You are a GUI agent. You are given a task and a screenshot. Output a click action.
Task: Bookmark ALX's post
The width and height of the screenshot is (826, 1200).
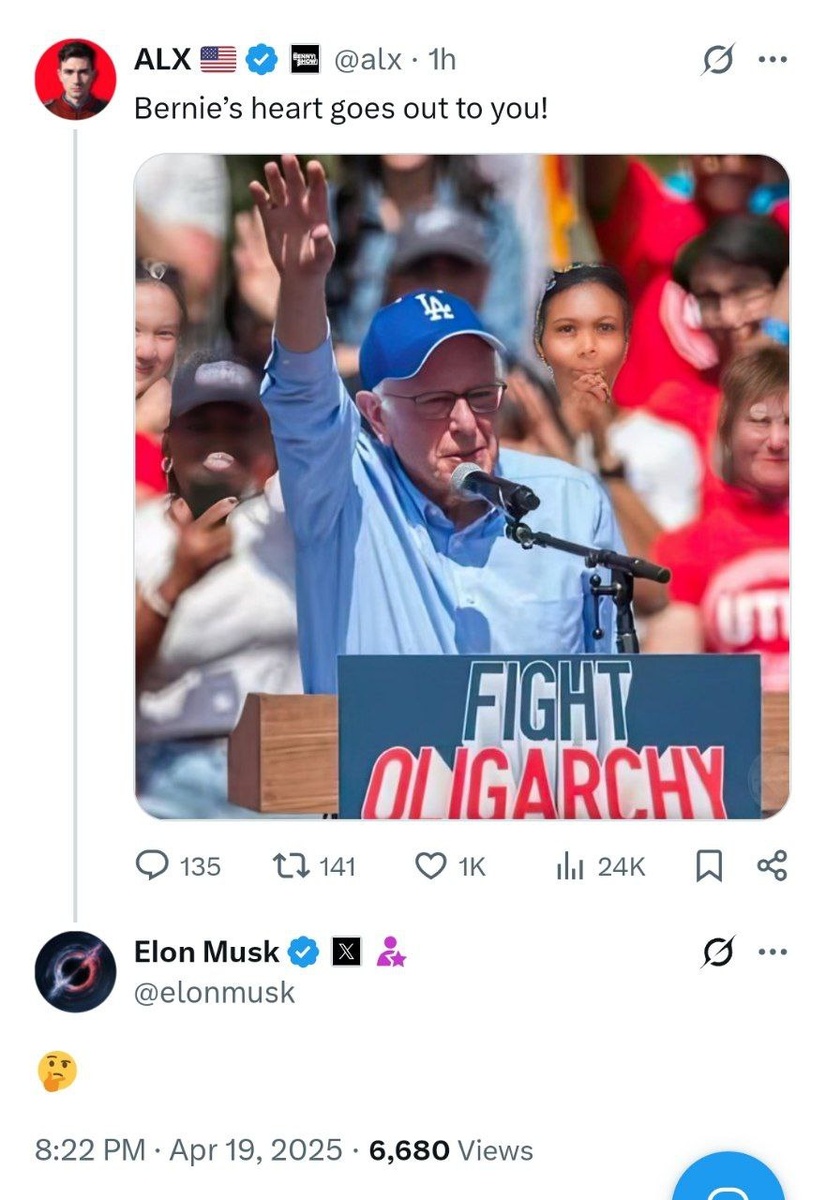tap(708, 866)
